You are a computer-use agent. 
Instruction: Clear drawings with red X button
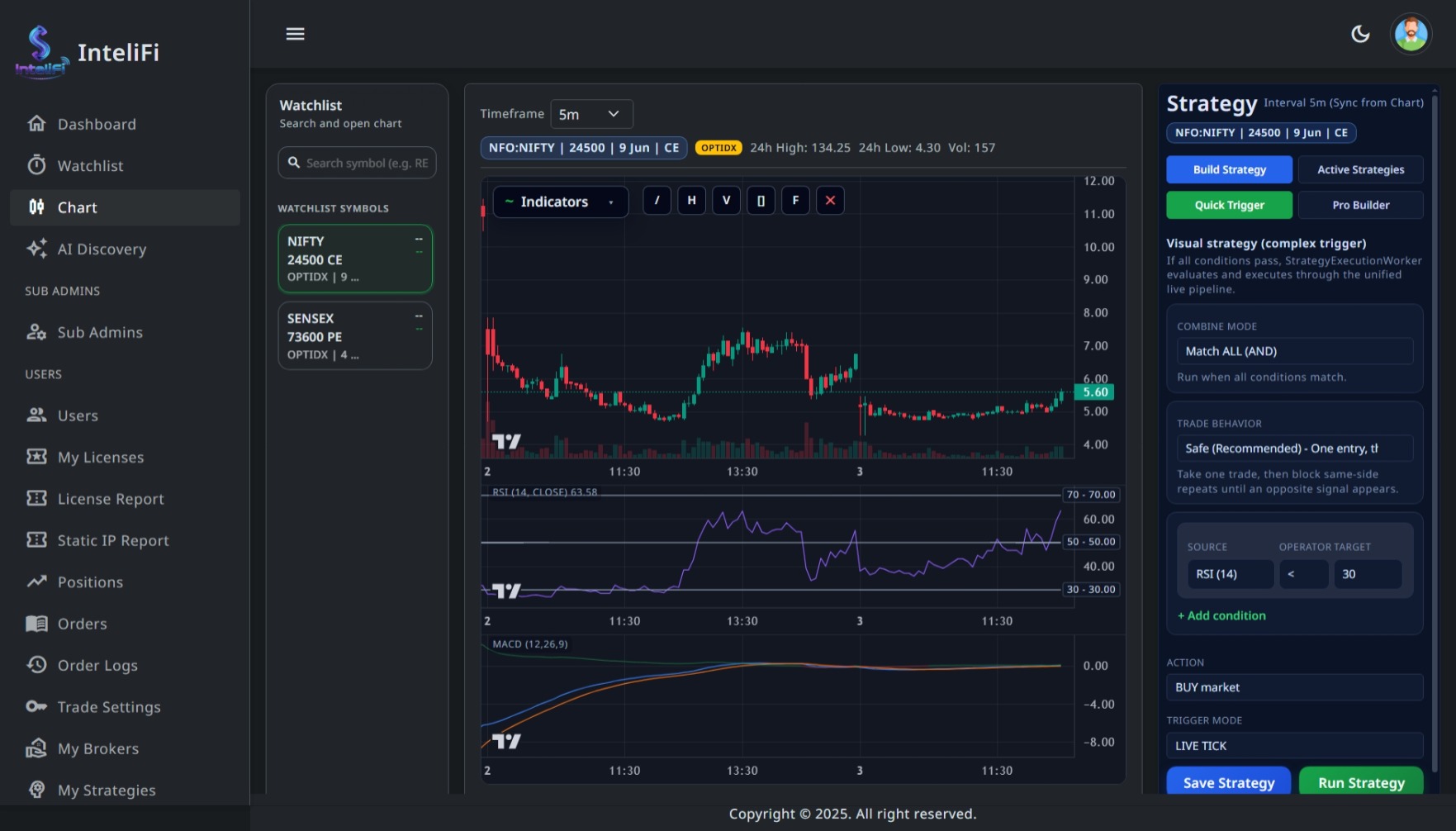pos(830,201)
